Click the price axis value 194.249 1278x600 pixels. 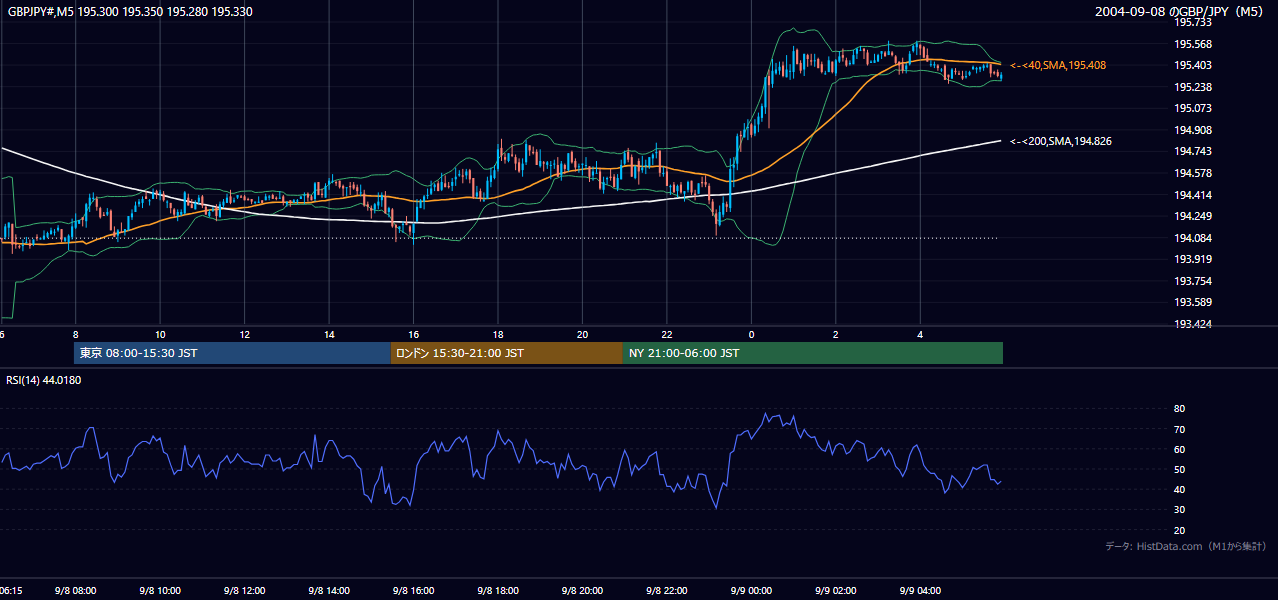[1192, 216]
